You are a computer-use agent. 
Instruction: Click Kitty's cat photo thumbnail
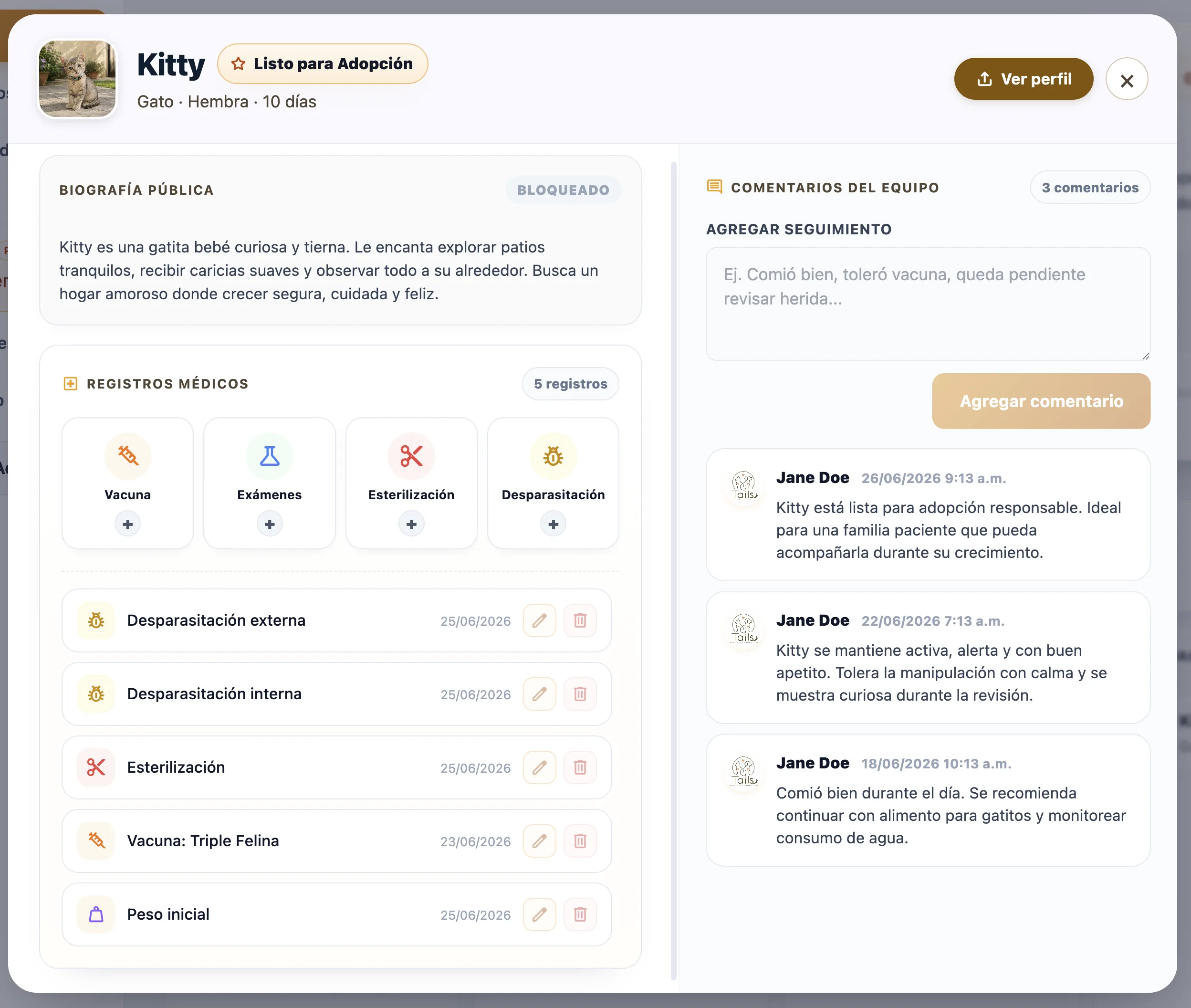tap(78, 79)
